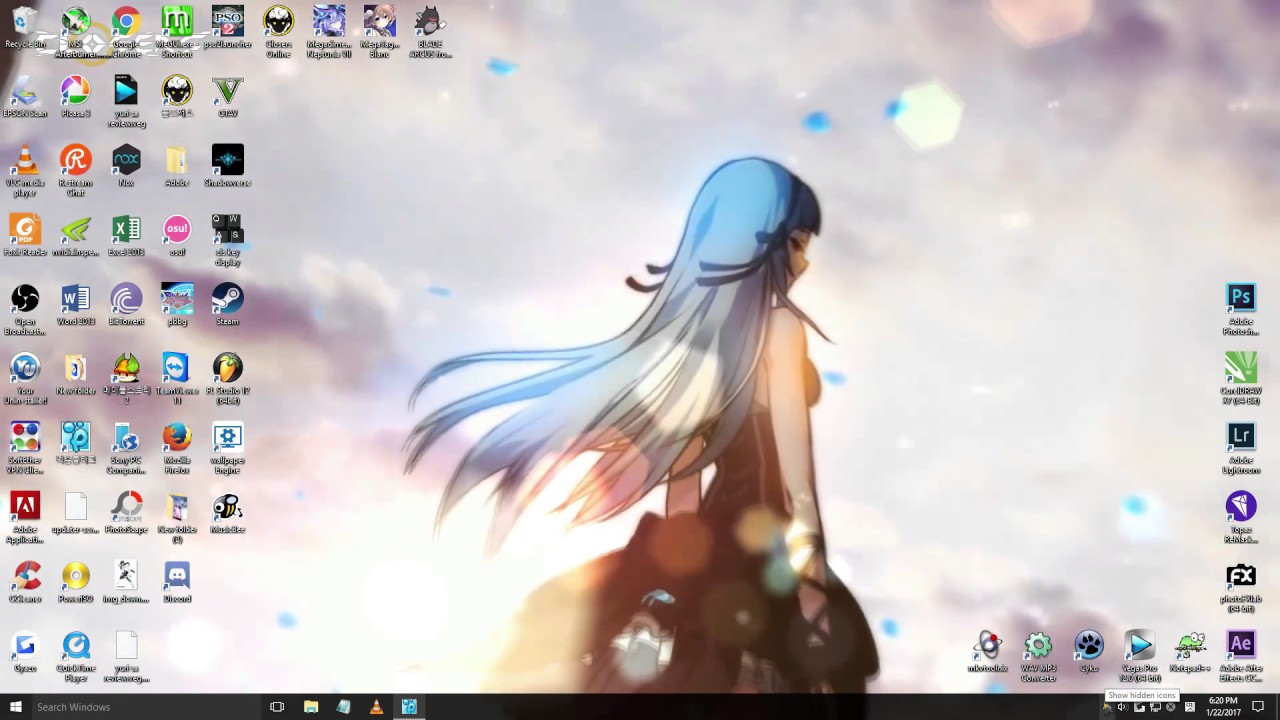Select the Adobe folder on desktop
1280x720 pixels.
pos(177,166)
